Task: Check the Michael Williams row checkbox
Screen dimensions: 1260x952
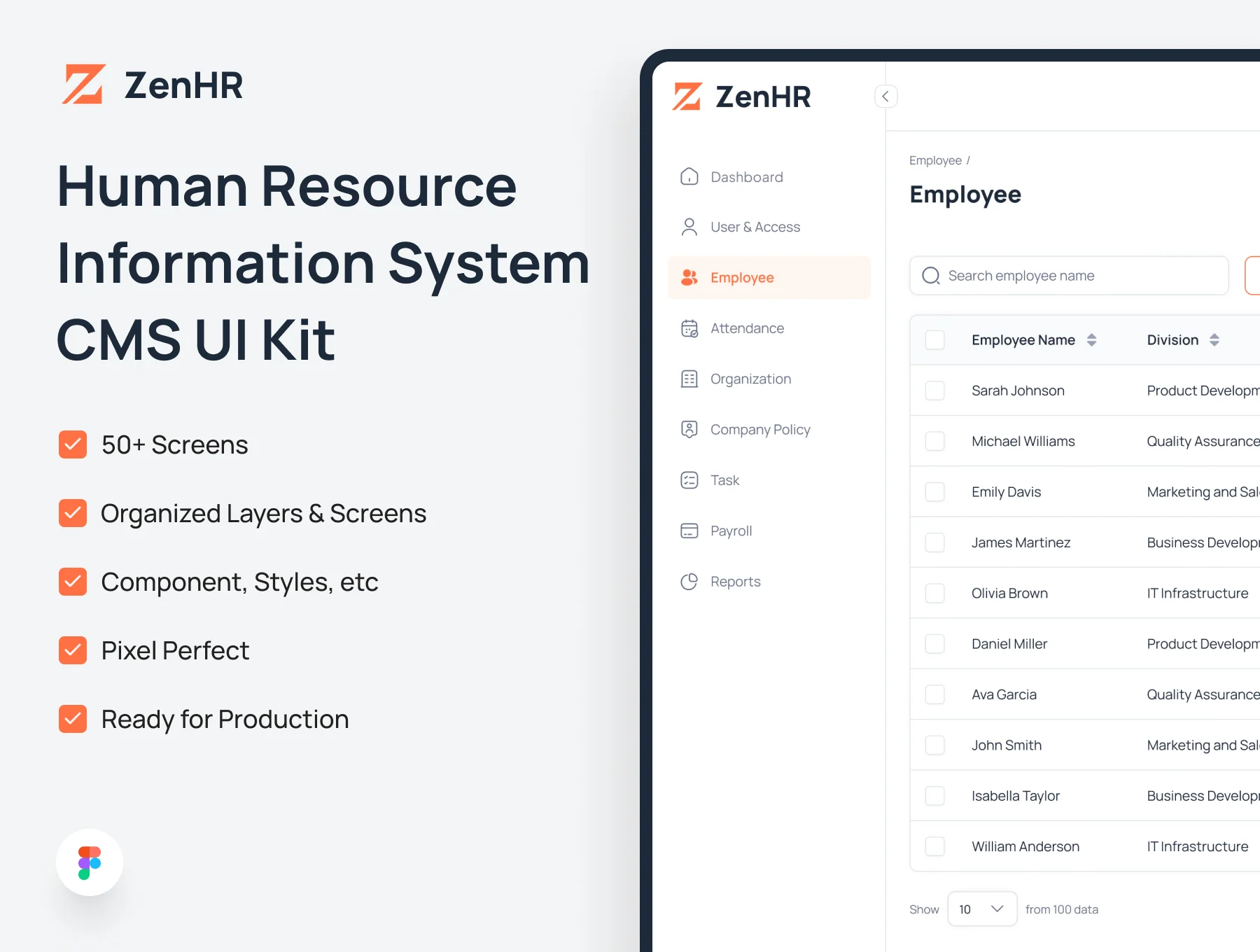Action: [935, 441]
